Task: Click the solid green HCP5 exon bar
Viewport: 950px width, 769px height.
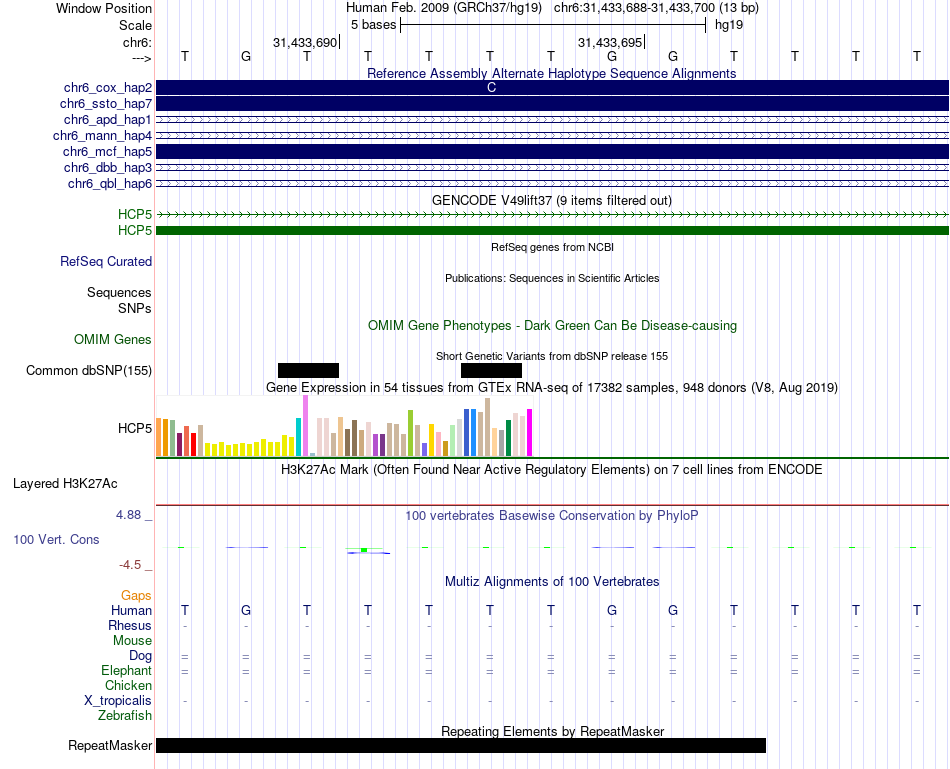Action: (x=552, y=230)
